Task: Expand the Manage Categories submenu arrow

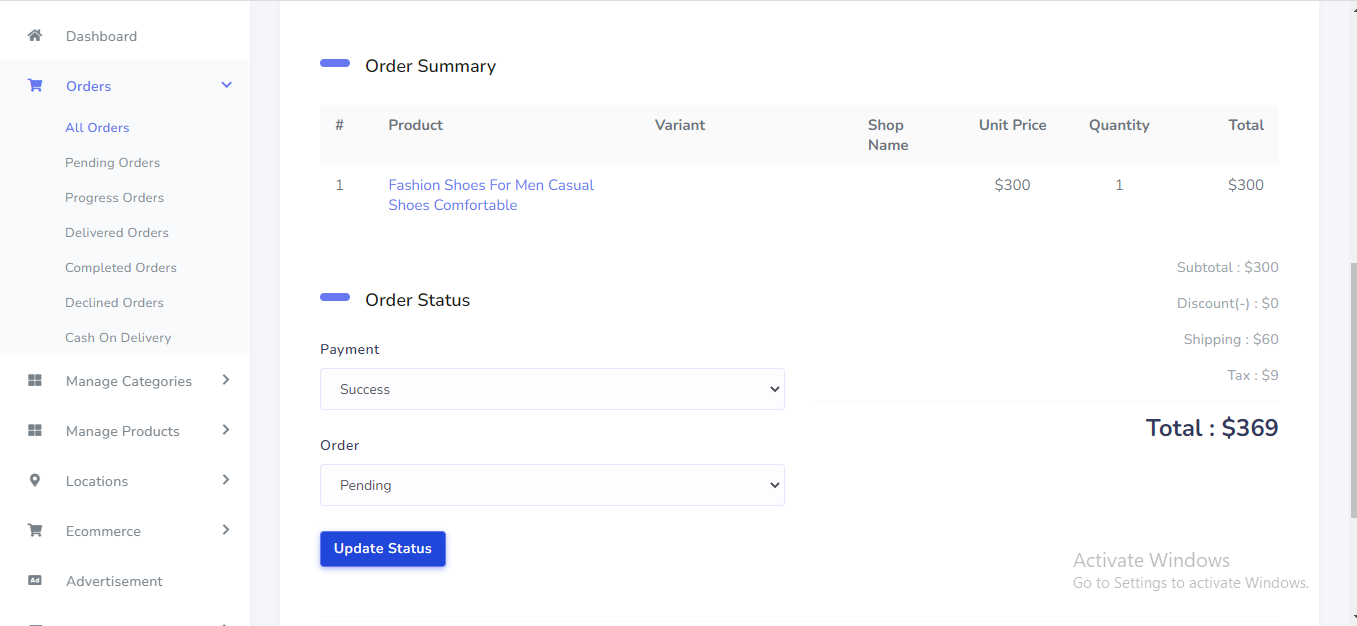Action: (x=226, y=380)
